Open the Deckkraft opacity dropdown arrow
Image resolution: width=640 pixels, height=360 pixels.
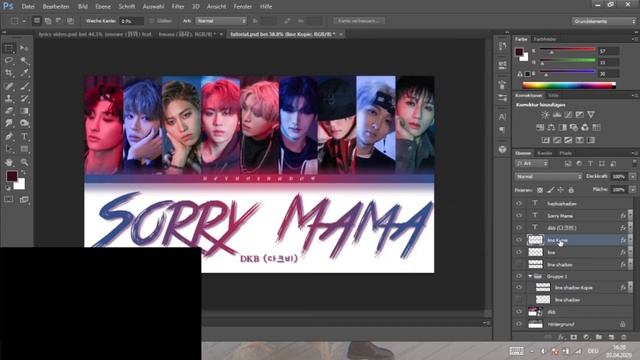[x=632, y=176]
